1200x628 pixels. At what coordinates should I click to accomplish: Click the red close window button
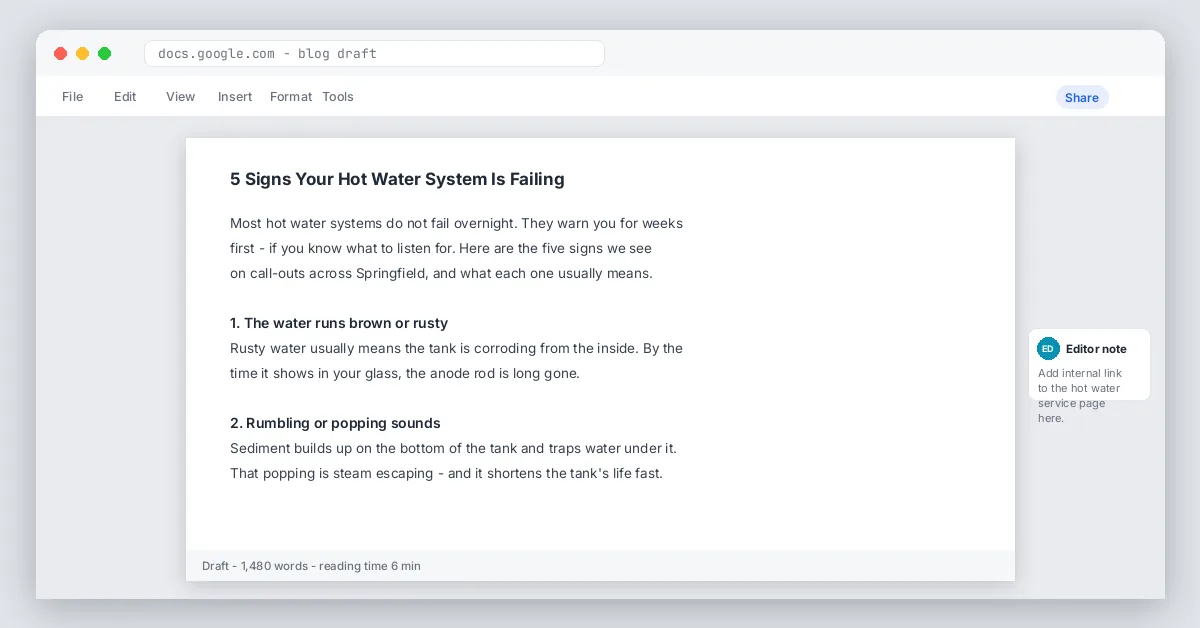click(61, 53)
